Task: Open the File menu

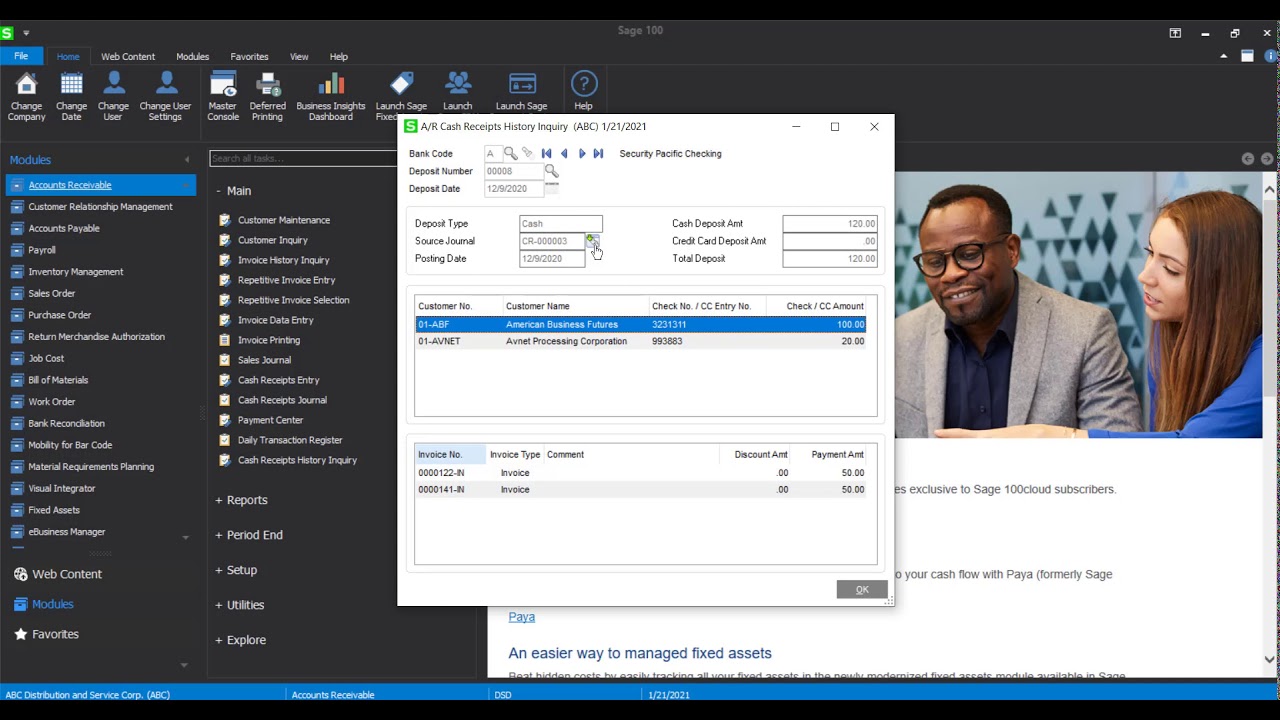Action: (x=21, y=56)
